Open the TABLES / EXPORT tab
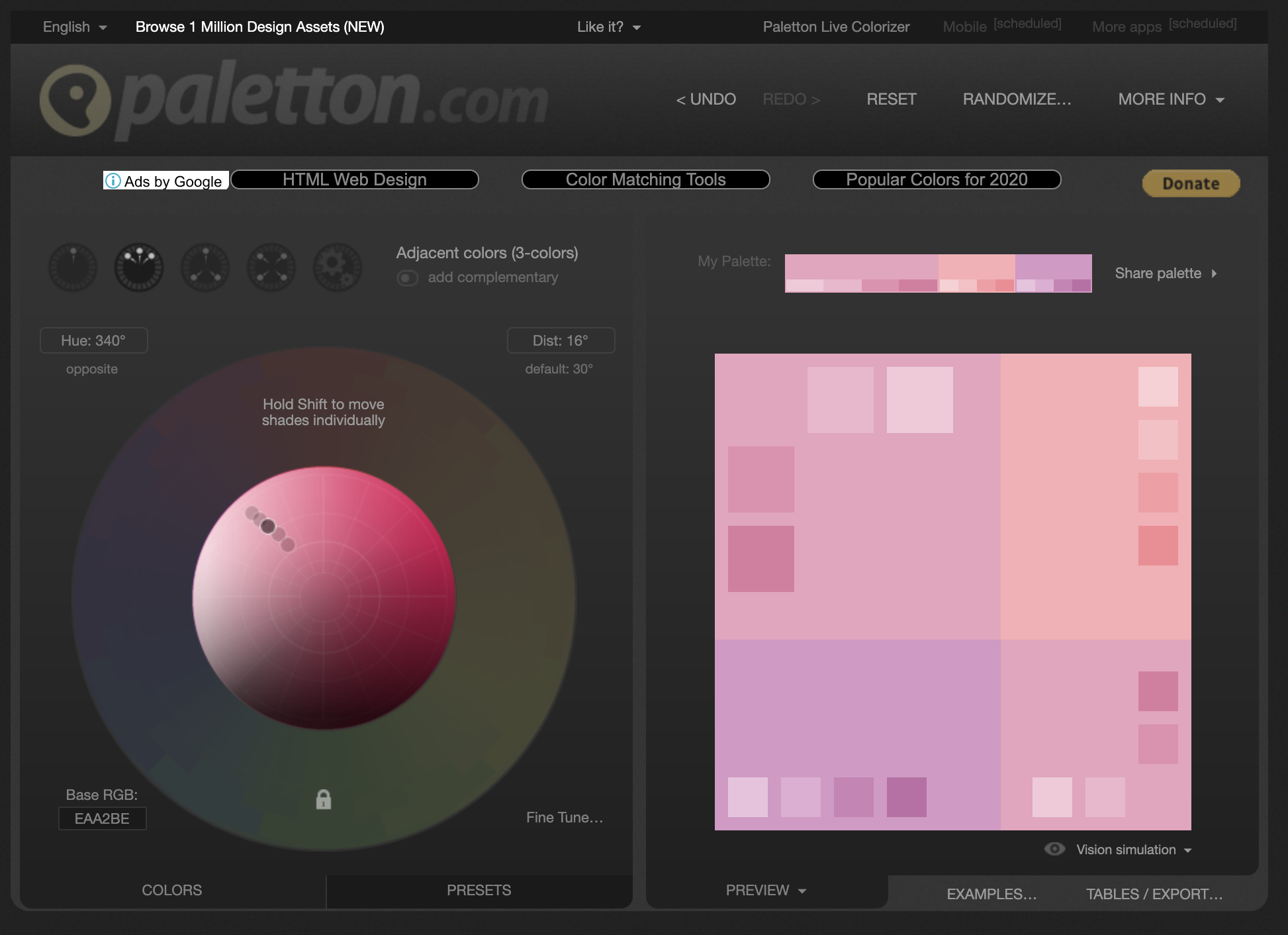Viewport: 1288px width, 935px height. [1154, 895]
